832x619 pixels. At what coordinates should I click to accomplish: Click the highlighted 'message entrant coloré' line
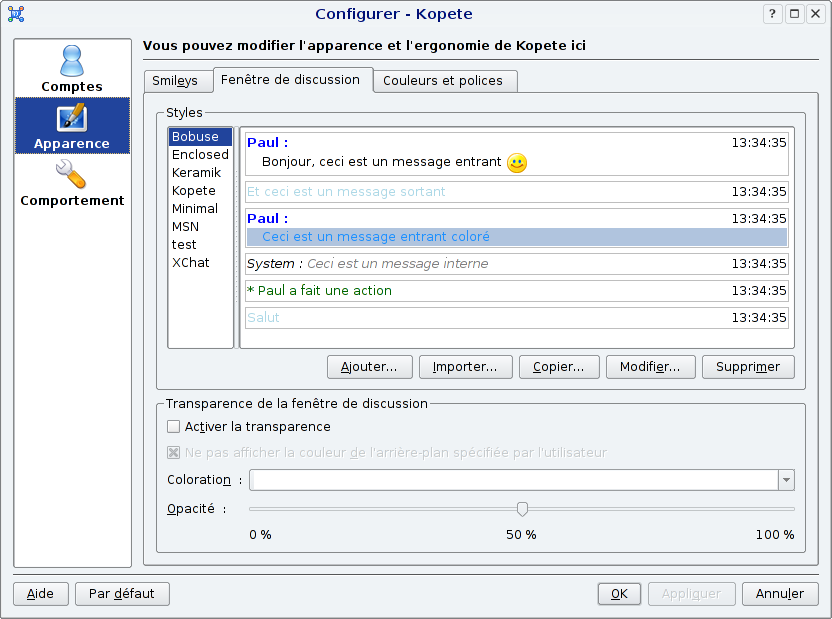[517, 237]
